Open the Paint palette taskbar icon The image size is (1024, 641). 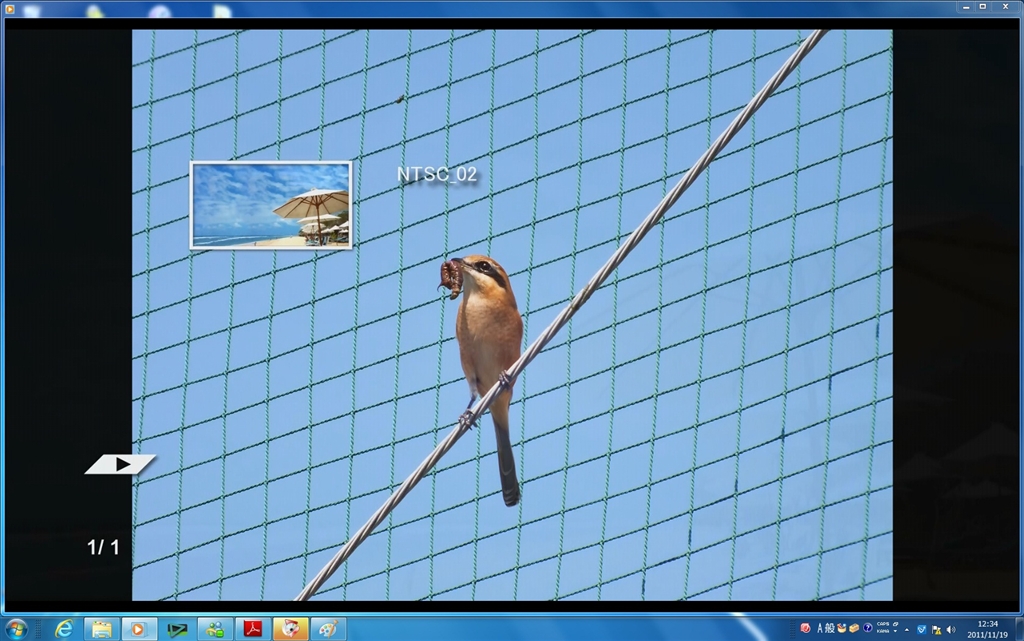pos(328,629)
